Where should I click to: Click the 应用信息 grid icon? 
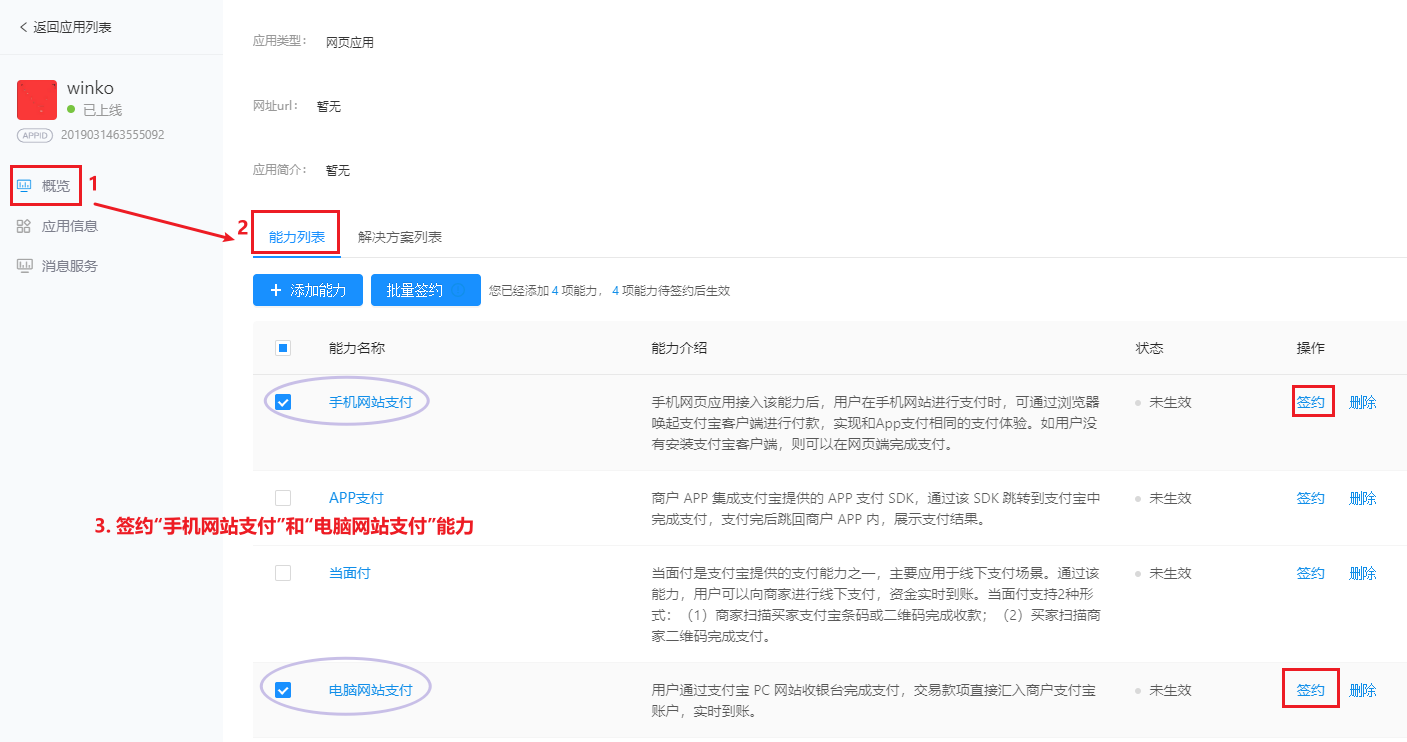[x=24, y=226]
